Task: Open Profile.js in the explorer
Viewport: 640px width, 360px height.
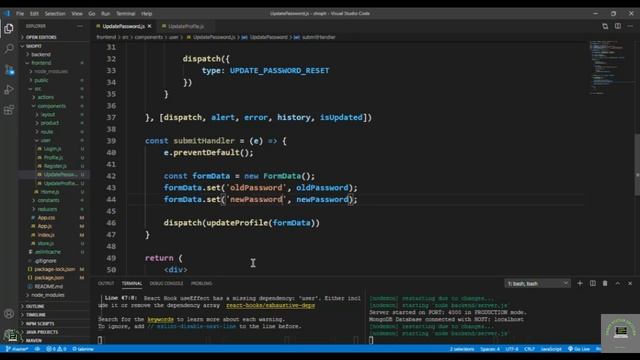Action: (53, 158)
